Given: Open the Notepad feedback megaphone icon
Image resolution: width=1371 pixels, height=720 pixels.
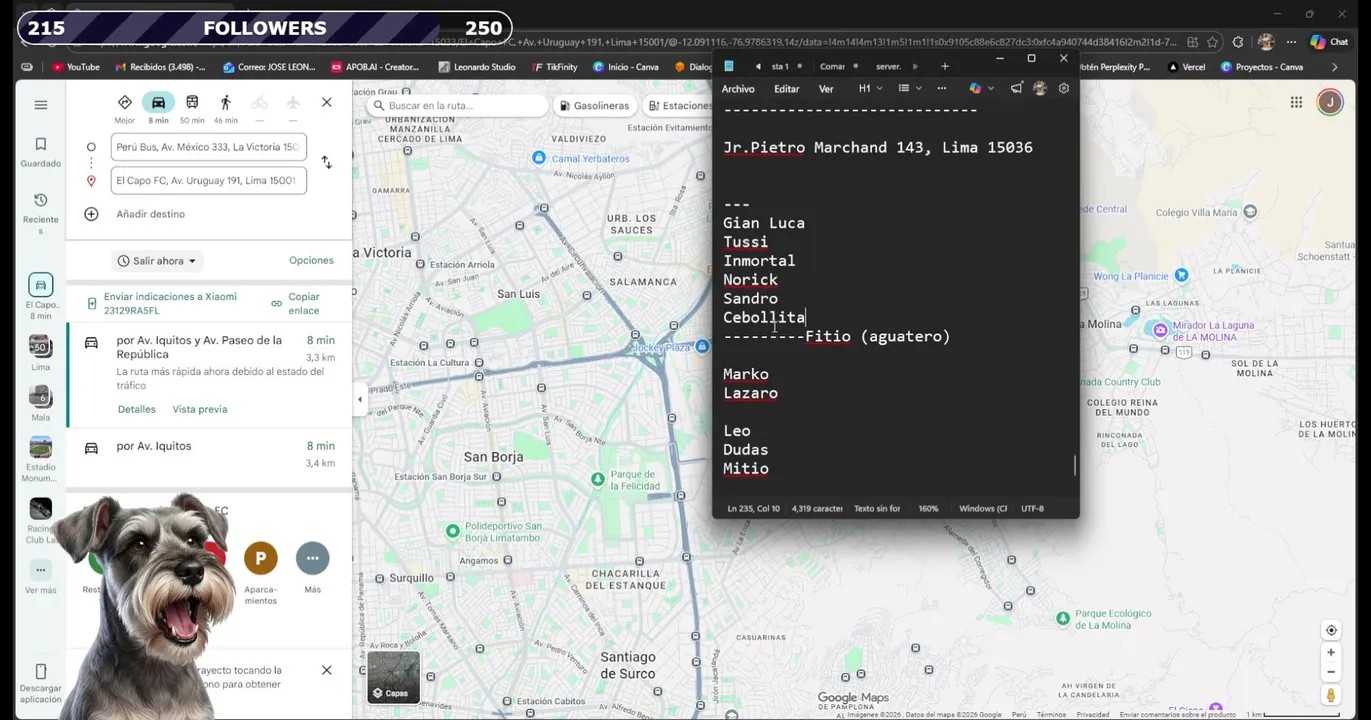Looking at the screenshot, I should 1016,88.
